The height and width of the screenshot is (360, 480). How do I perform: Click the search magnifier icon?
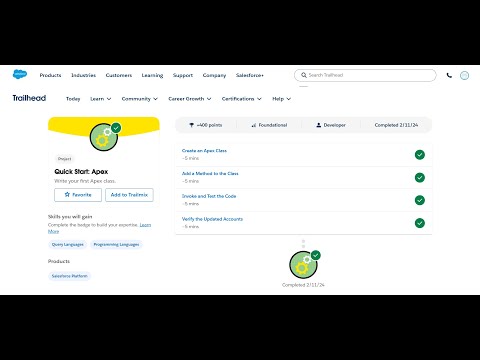[304, 75]
